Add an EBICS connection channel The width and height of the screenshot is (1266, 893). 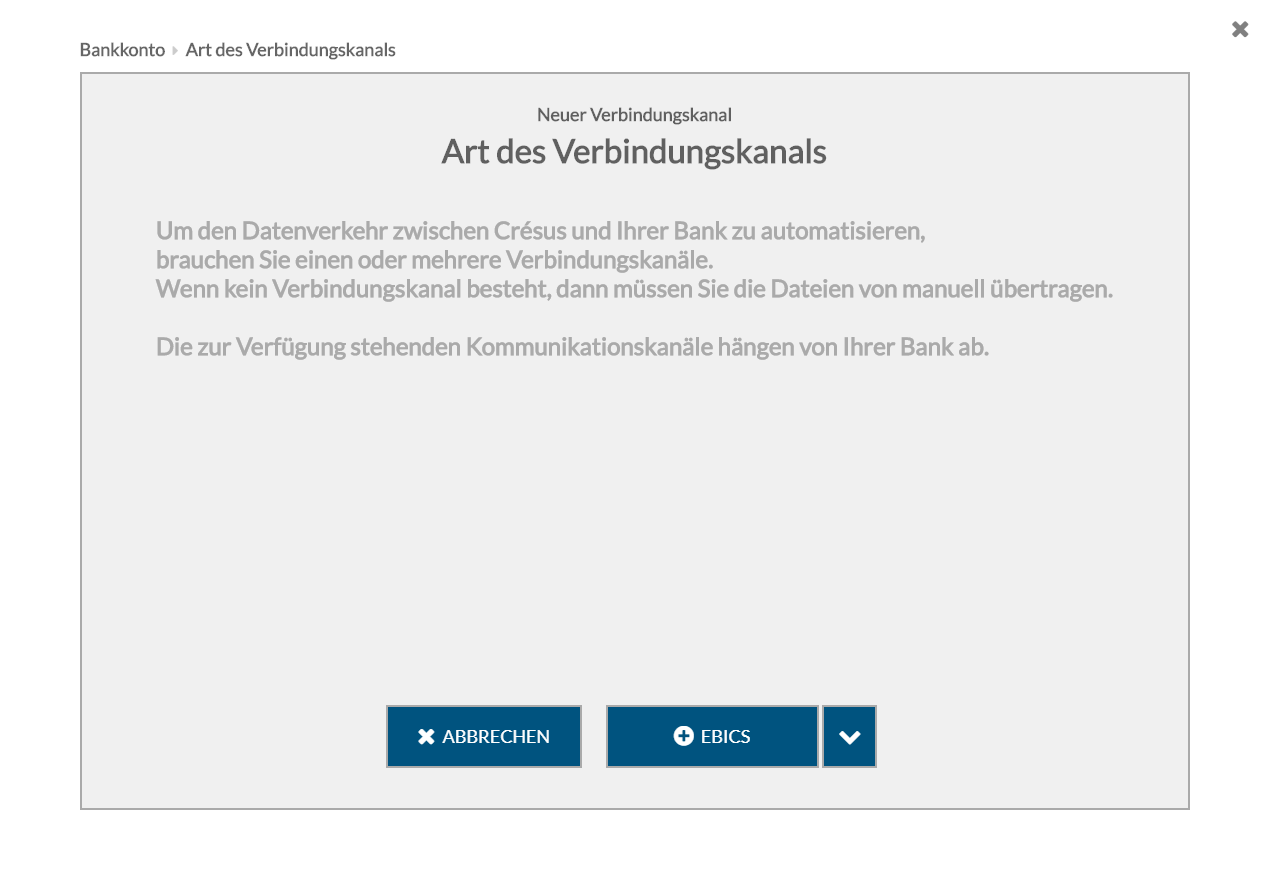point(712,737)
